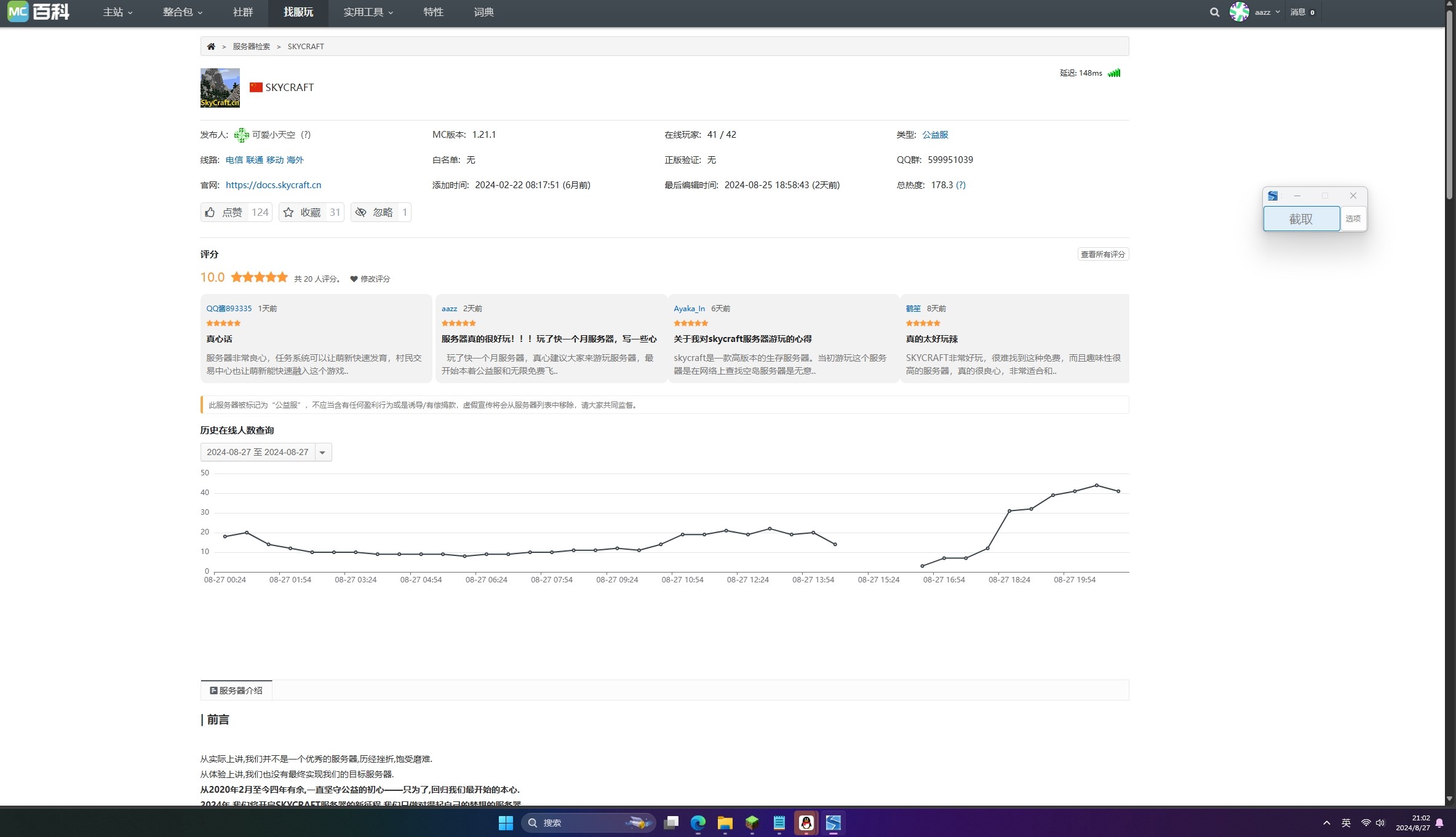Click the publisher 可爱小天空 avatar icon

tap(241, 135)
